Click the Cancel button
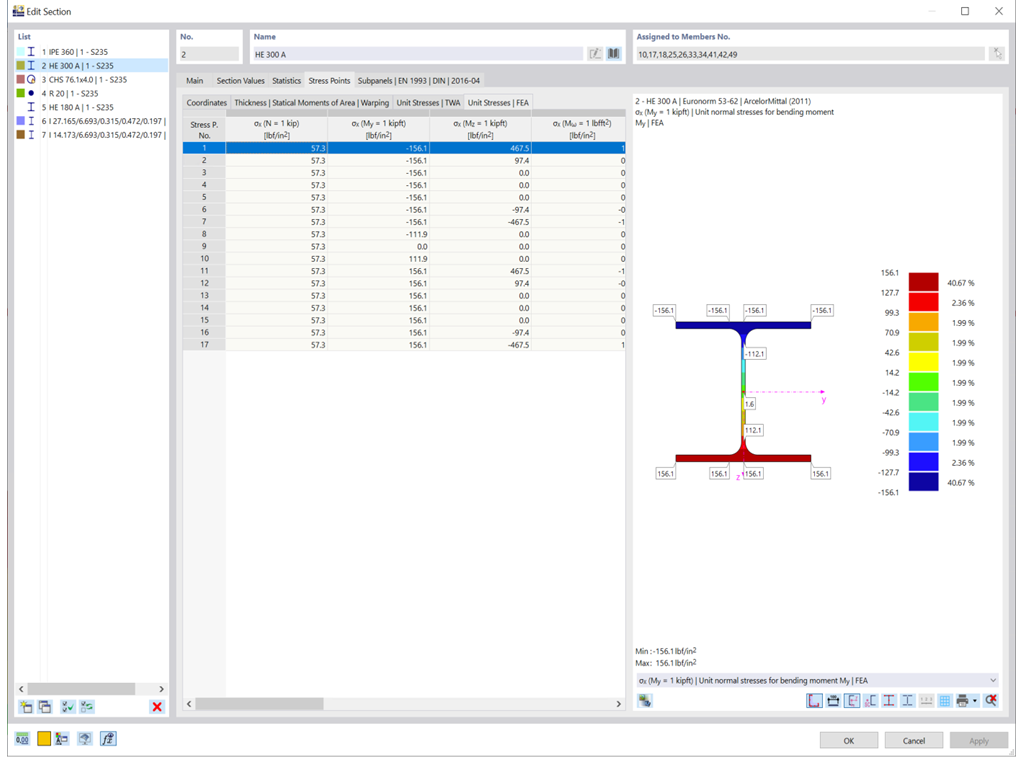The width and height of the screenshot is (1024, 757). (x=914, y=740)
